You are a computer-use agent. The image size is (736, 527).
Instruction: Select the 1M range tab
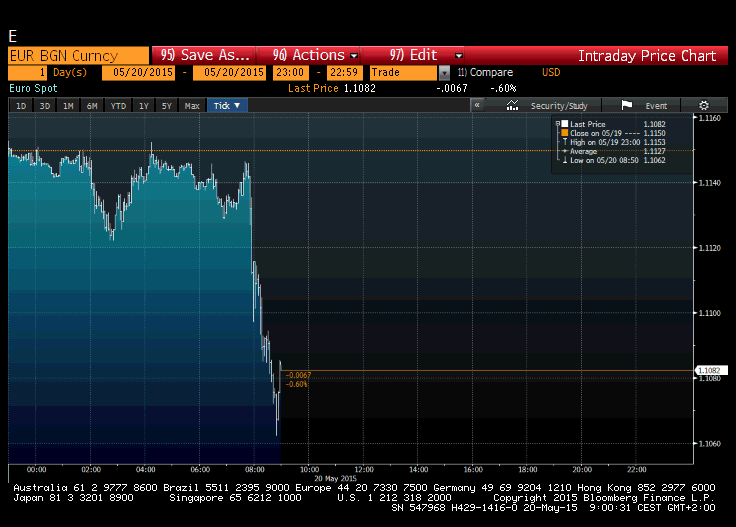click(69, 106)
